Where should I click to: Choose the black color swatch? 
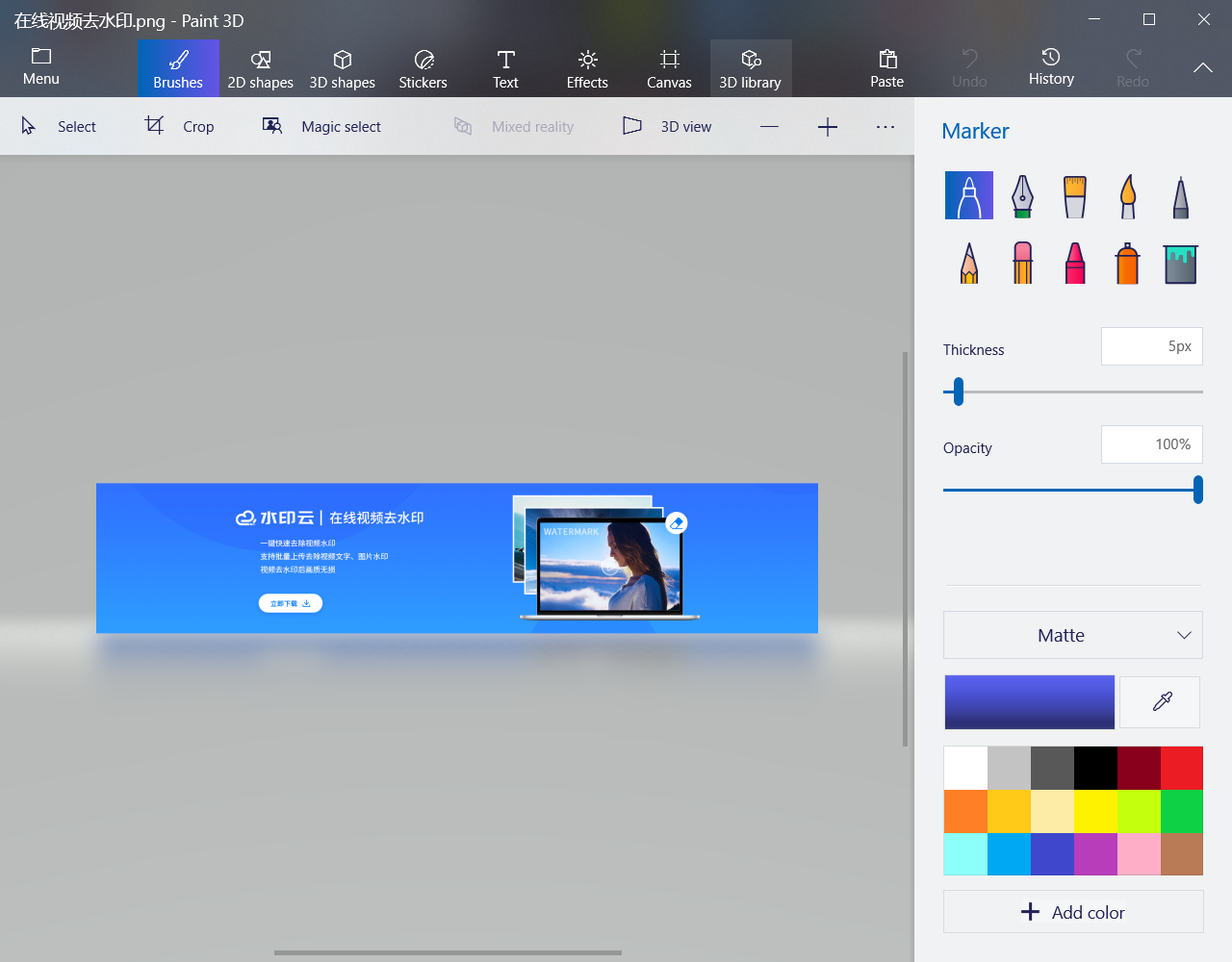[x=1095, y=768]
